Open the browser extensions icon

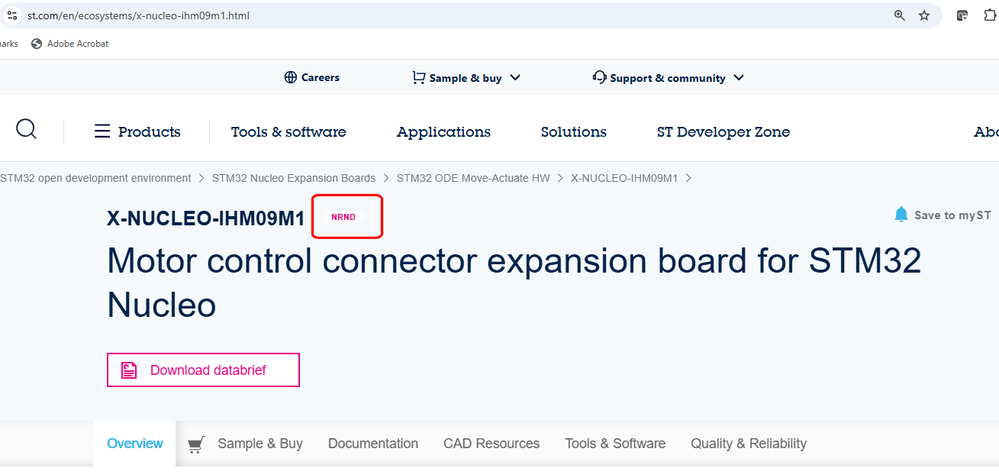tap(989, 16)
